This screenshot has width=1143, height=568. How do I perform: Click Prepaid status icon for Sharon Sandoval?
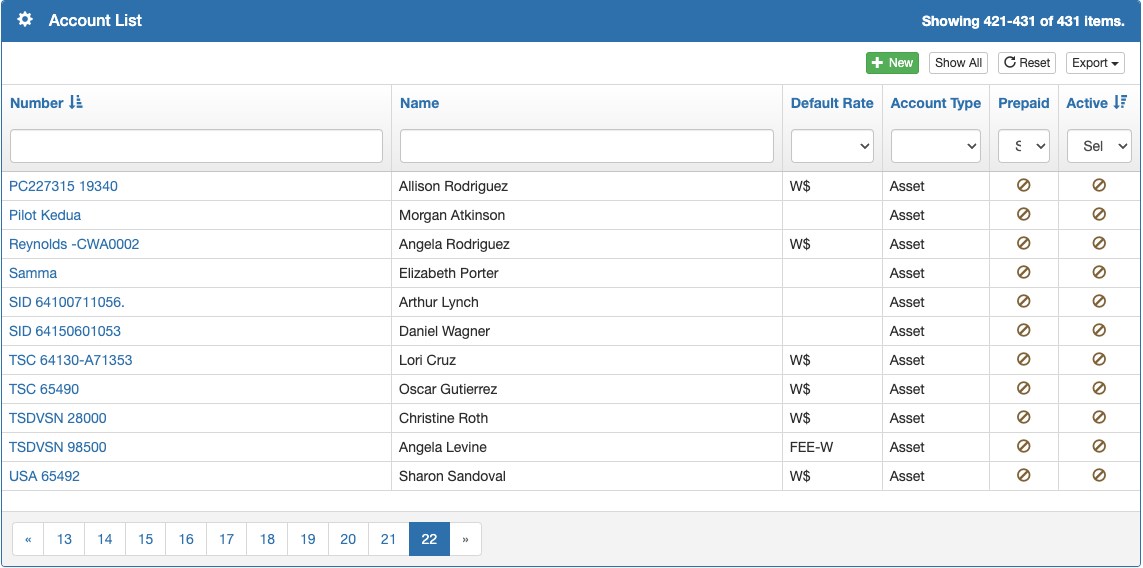[1023, 475]
